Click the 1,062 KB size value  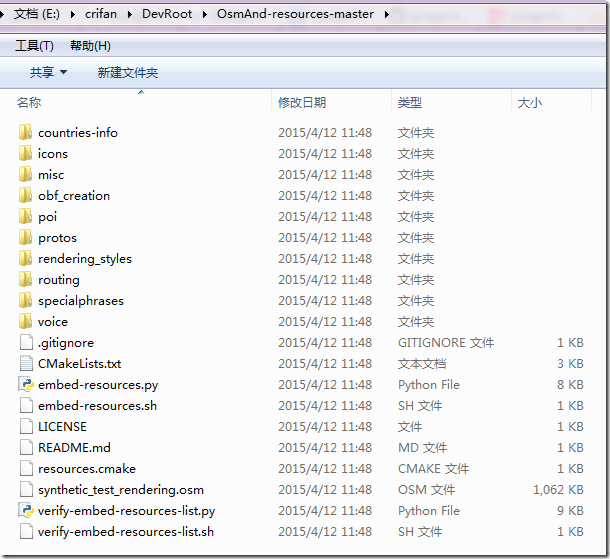pyautogui.click(x=558, y=490)
